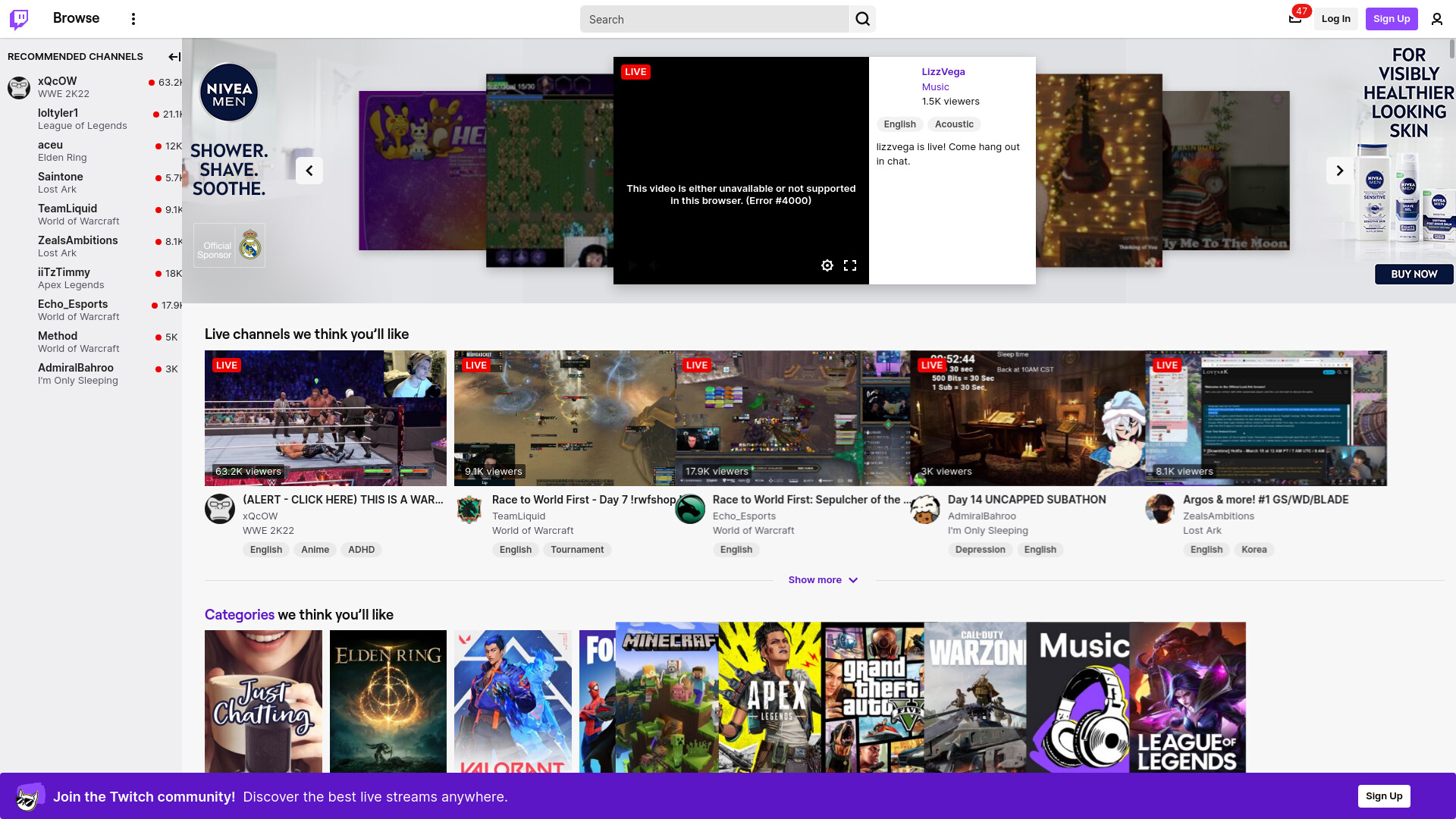Image resolution: width=1456 pixels, height=819 pixels.
Task: Go to next carousel stream
Action: (1340, 171)
